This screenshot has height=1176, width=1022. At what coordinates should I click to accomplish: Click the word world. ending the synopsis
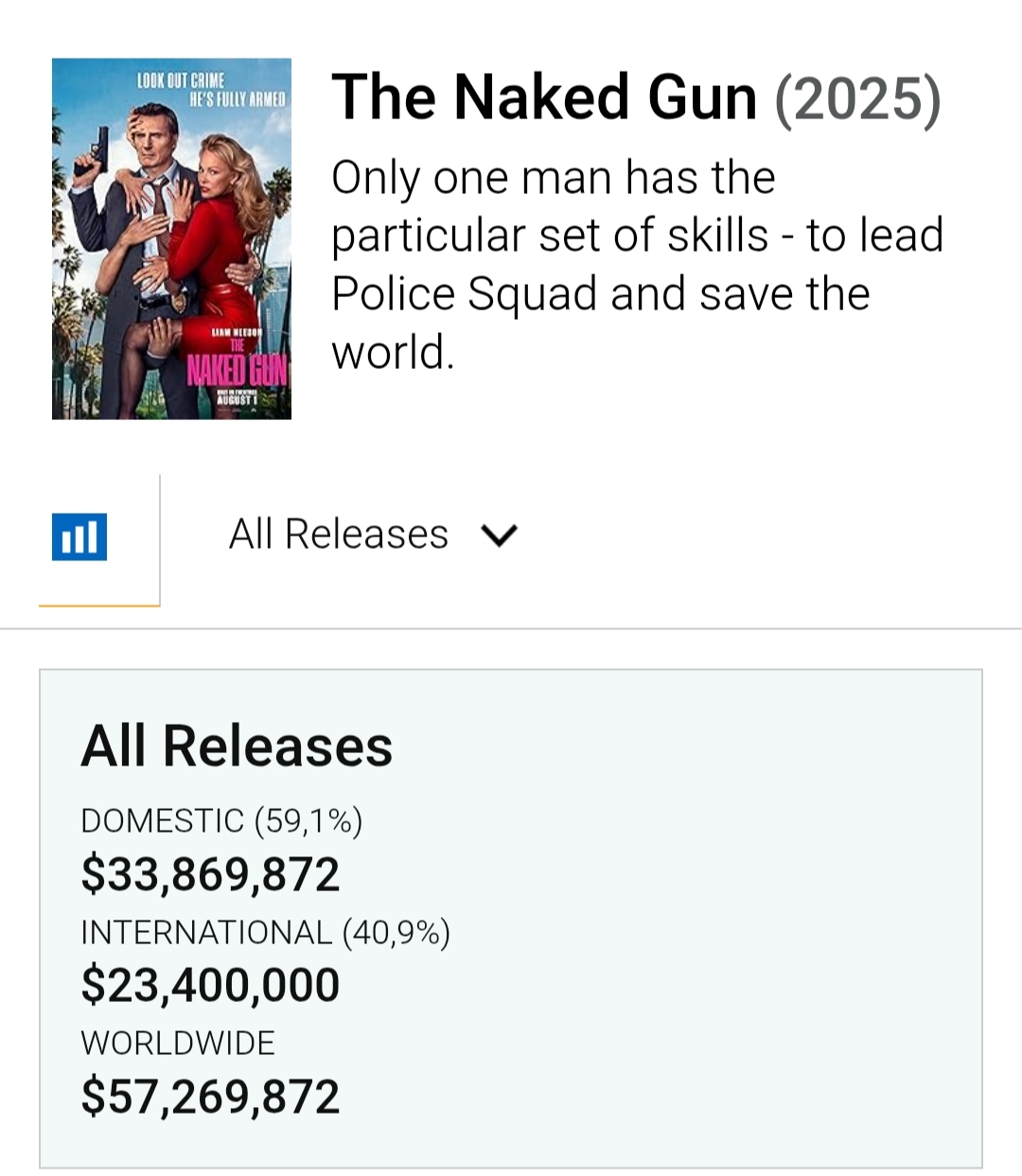[393, 352]
